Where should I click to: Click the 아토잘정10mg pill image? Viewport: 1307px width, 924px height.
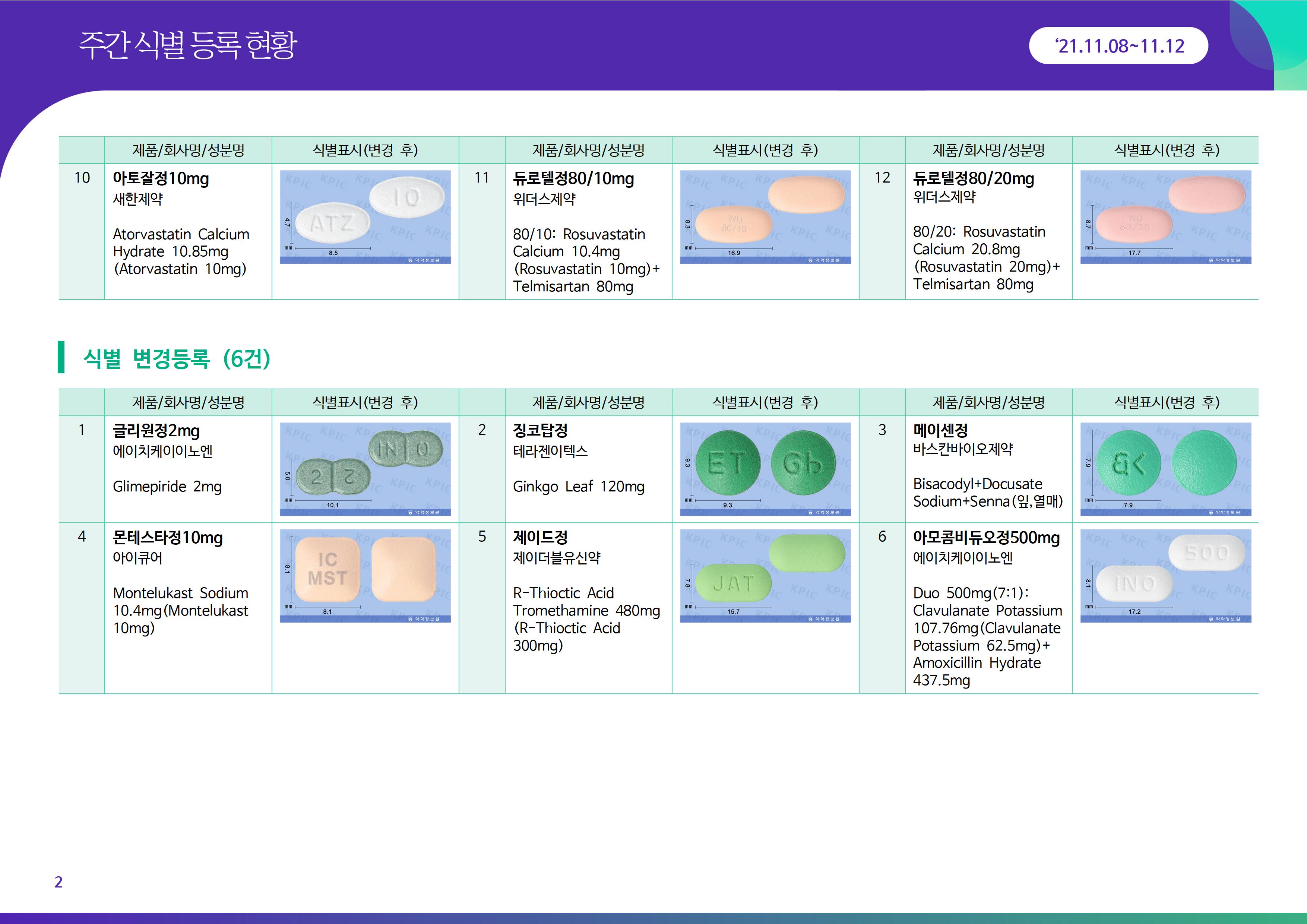[x=365, y=217]
